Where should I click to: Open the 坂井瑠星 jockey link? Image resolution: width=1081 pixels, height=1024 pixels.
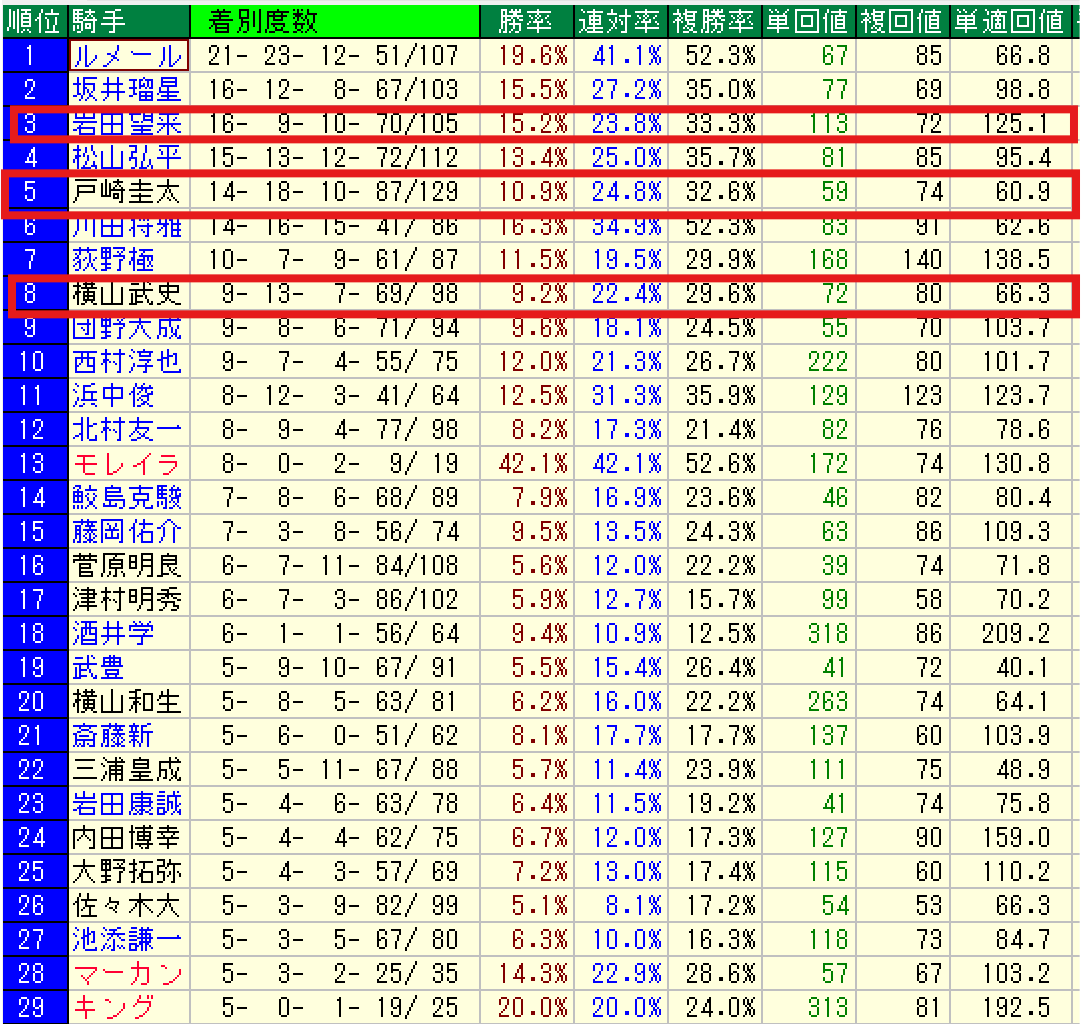[126, 89]
